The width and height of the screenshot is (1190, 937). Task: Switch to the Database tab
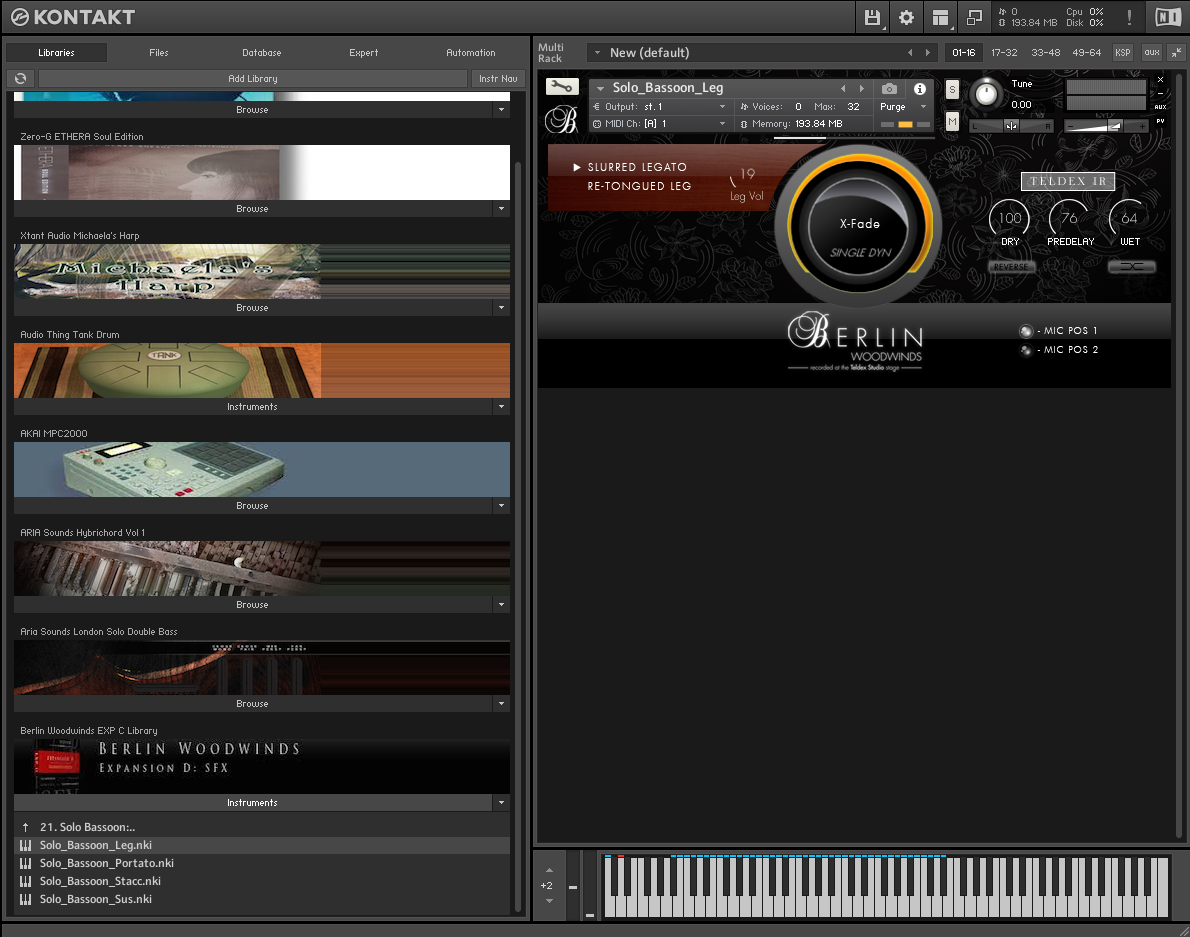(261, 52)
